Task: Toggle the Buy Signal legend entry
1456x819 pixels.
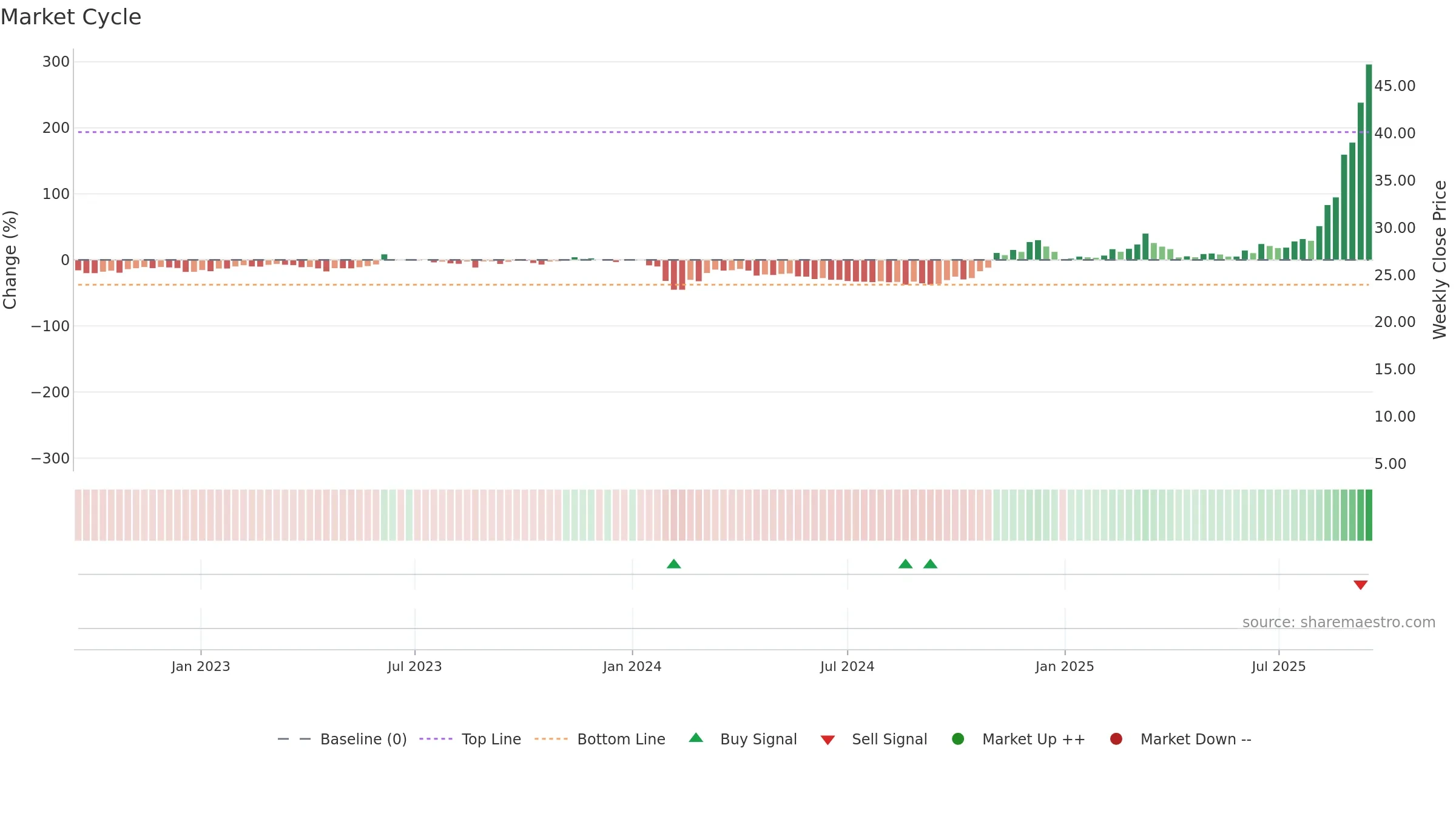Action: tap(743, 739)
